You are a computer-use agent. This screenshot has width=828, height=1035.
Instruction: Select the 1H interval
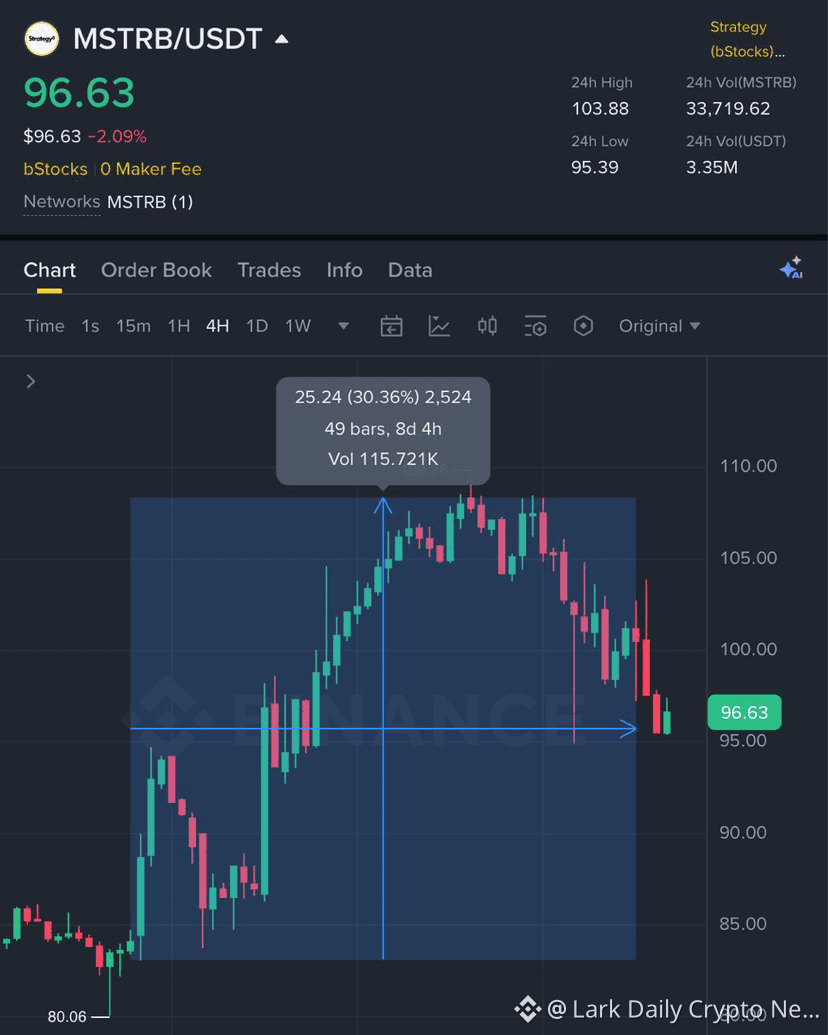tap(179, 326)
